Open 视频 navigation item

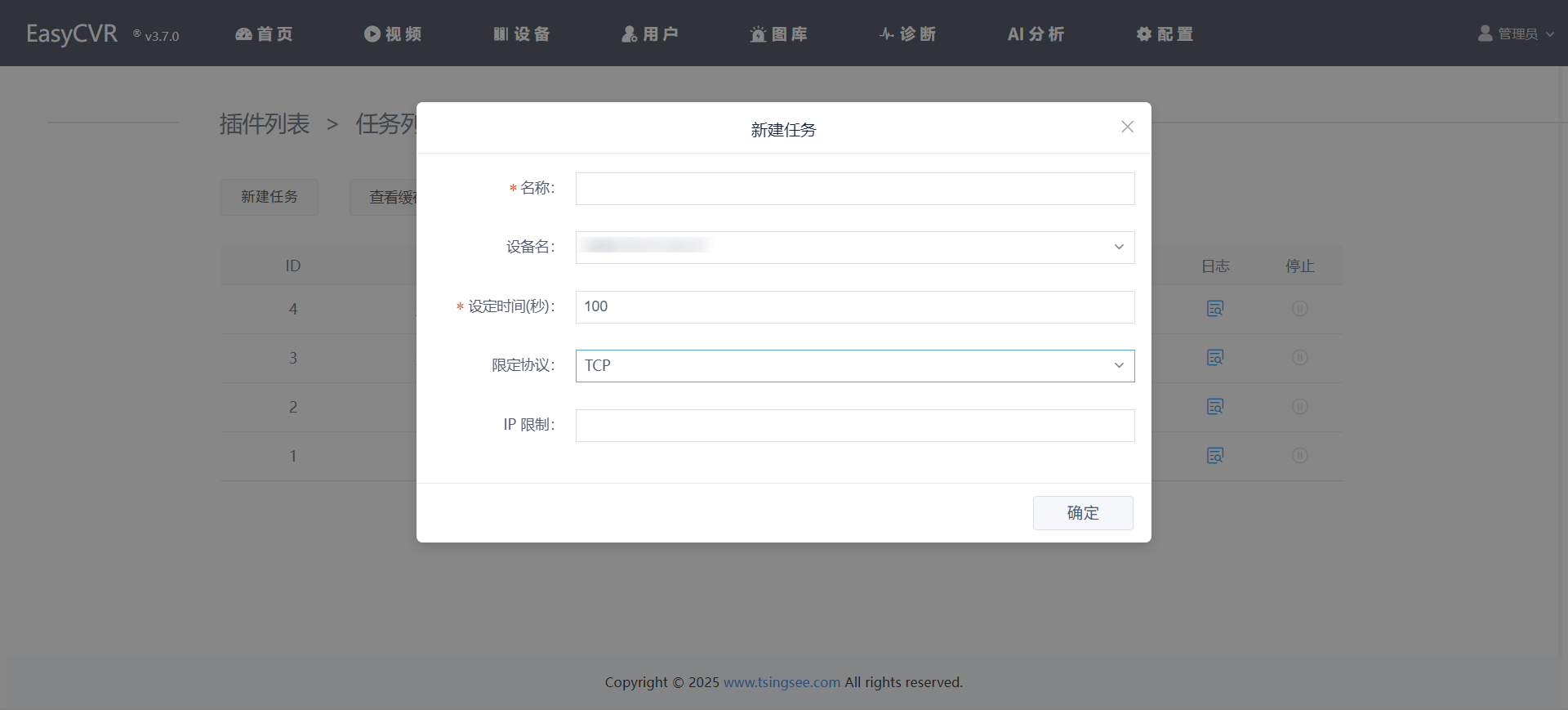393,34
